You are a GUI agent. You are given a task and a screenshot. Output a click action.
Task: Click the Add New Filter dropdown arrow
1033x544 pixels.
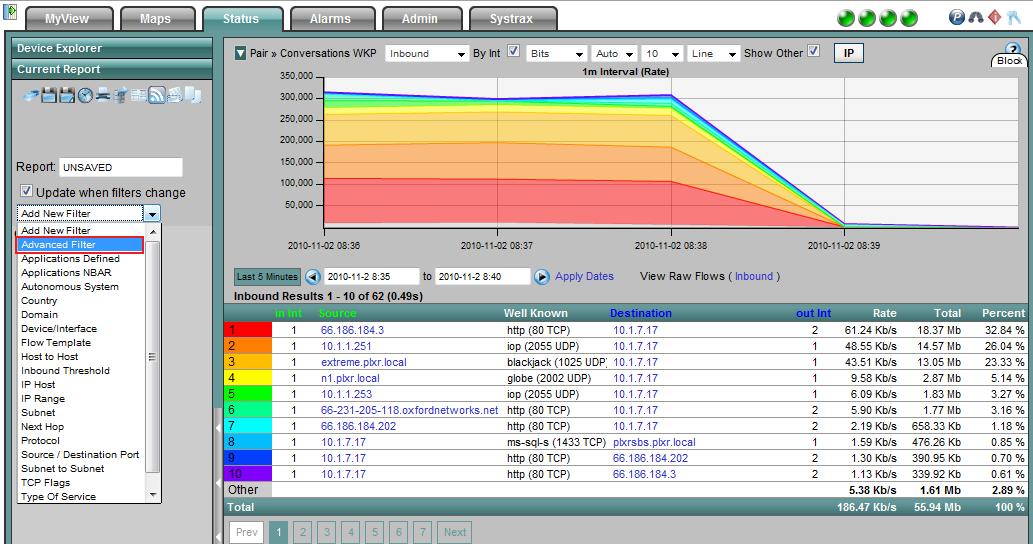152,213
